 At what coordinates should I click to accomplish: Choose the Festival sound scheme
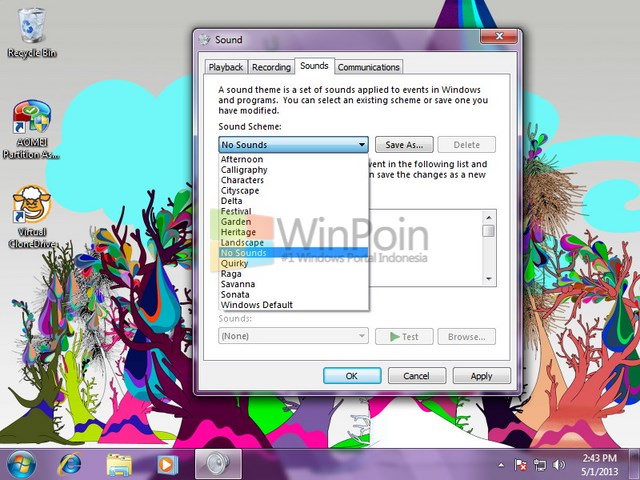pos(293,211)
